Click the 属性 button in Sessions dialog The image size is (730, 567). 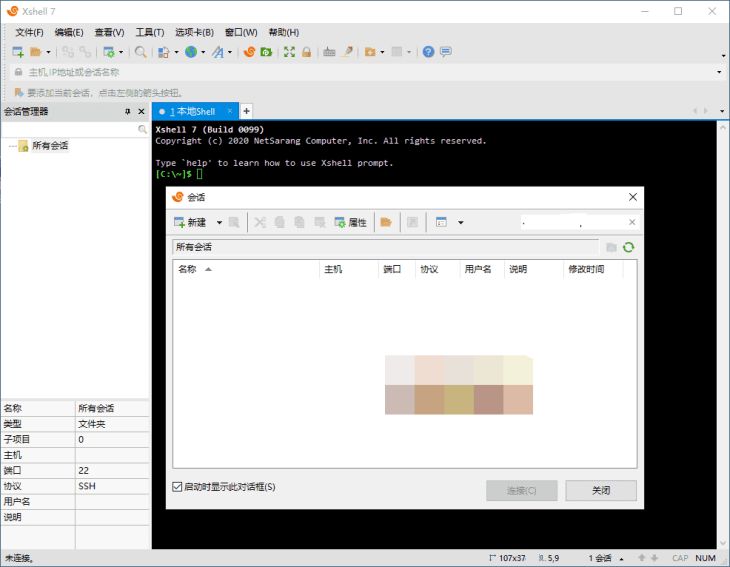coord(351,223)
